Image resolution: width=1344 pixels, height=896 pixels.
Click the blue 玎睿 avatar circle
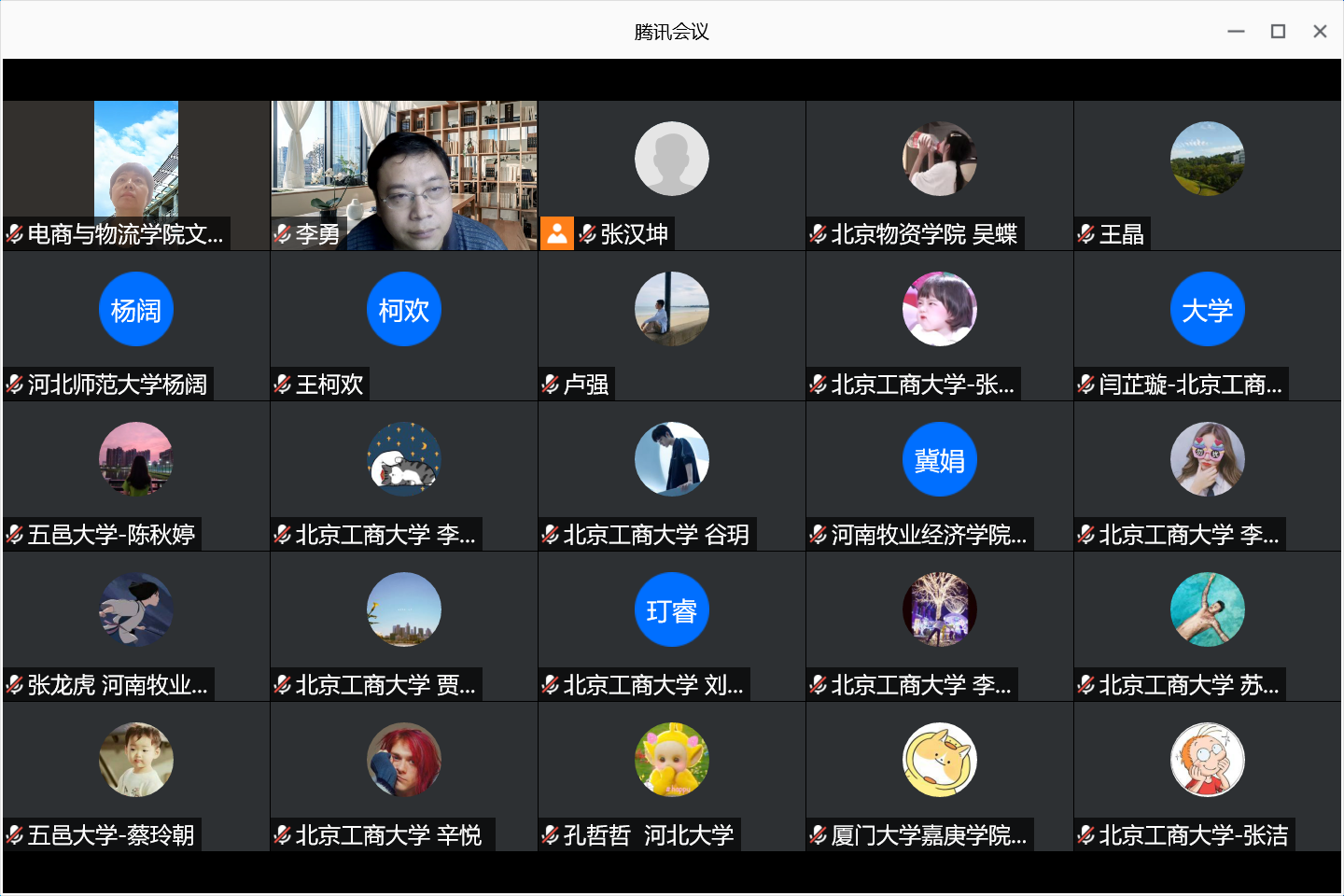(x=672, y=610)
